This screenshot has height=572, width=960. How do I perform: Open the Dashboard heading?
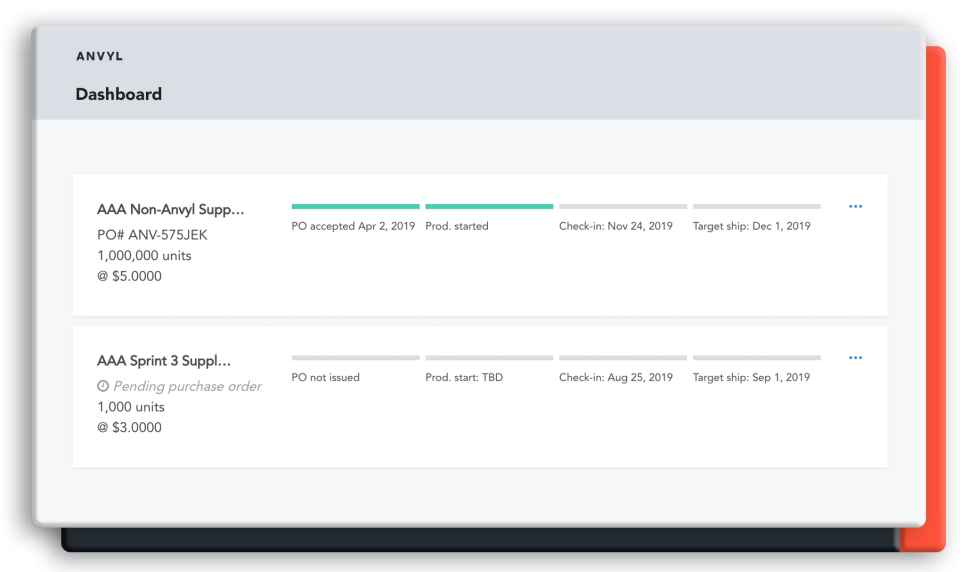pyautogui.click(x=118, y=94)
